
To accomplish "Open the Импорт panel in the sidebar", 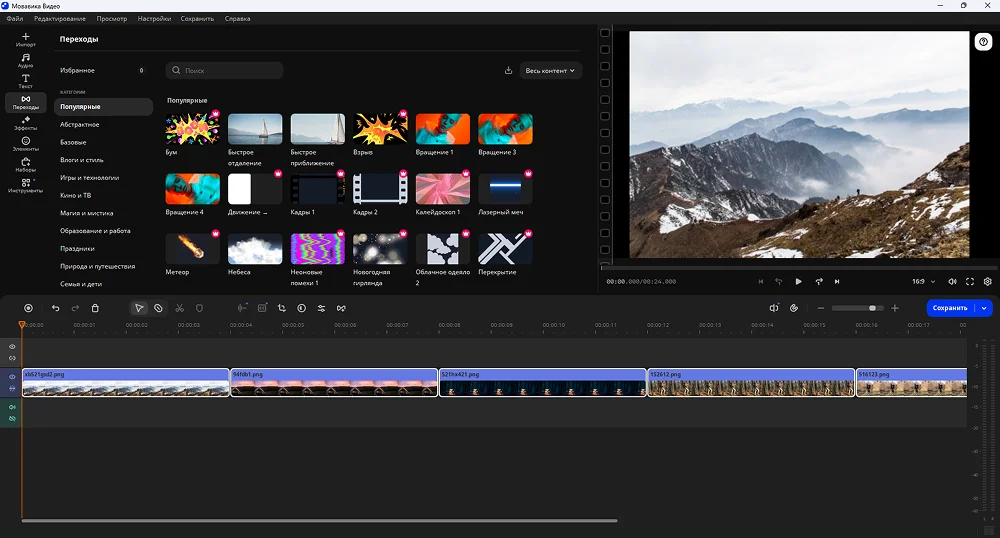I will 26,40.
